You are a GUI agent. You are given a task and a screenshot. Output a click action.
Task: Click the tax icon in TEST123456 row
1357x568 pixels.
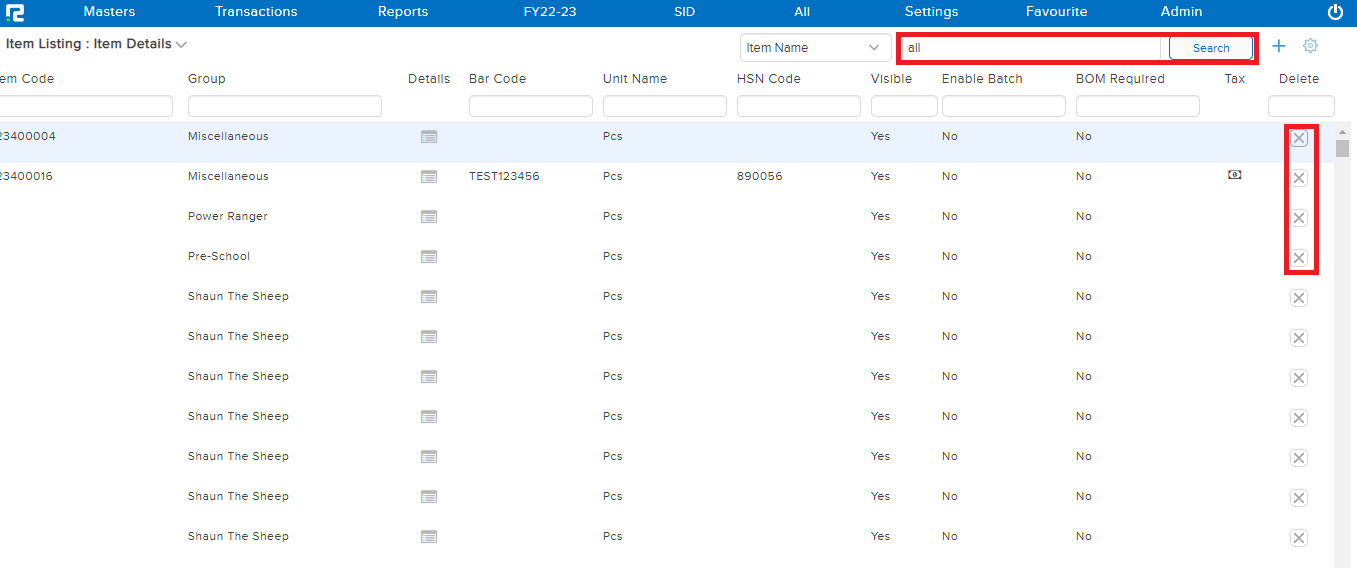(1235, 175)
